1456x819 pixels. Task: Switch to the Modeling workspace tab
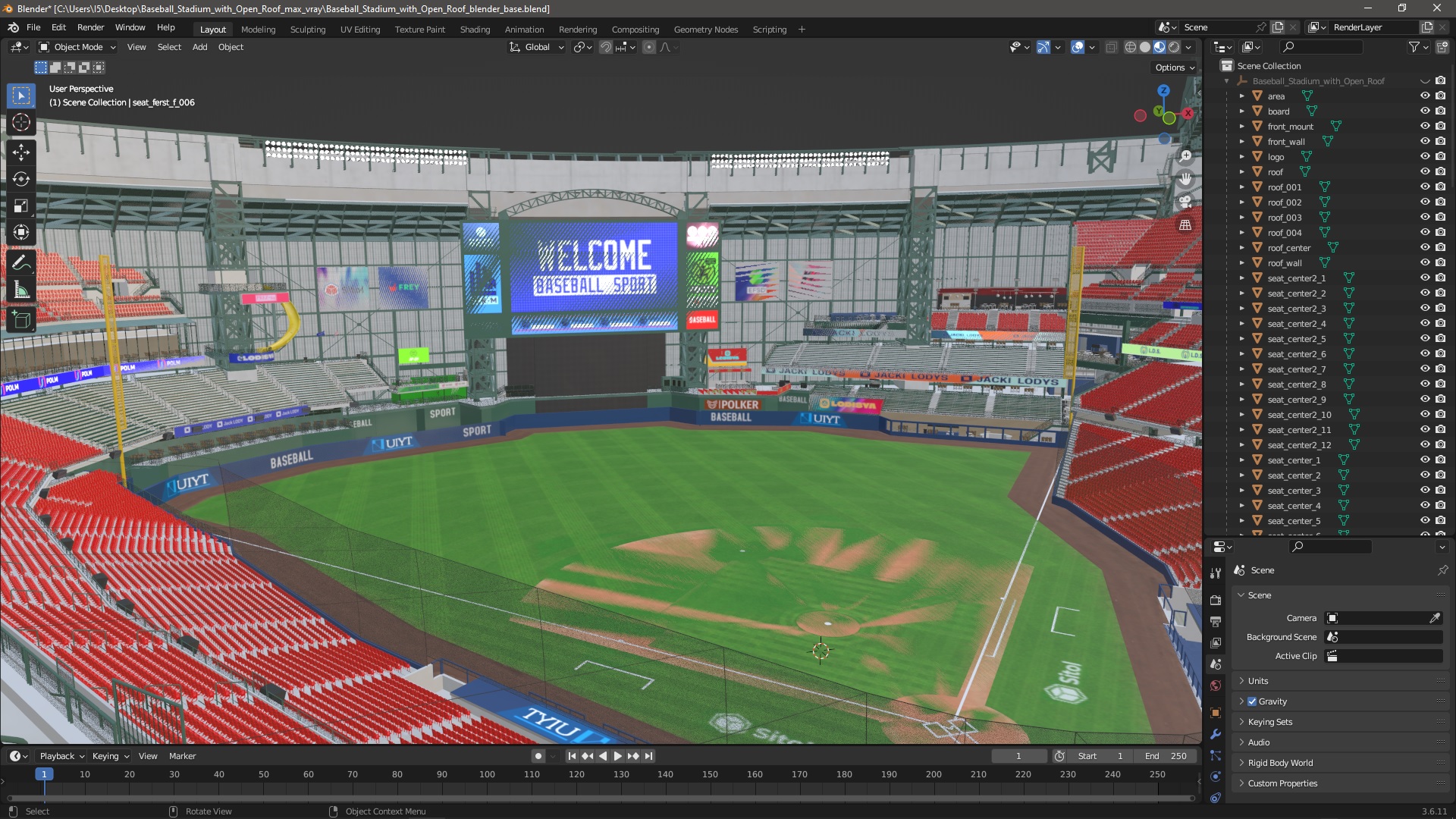(258, 30)
